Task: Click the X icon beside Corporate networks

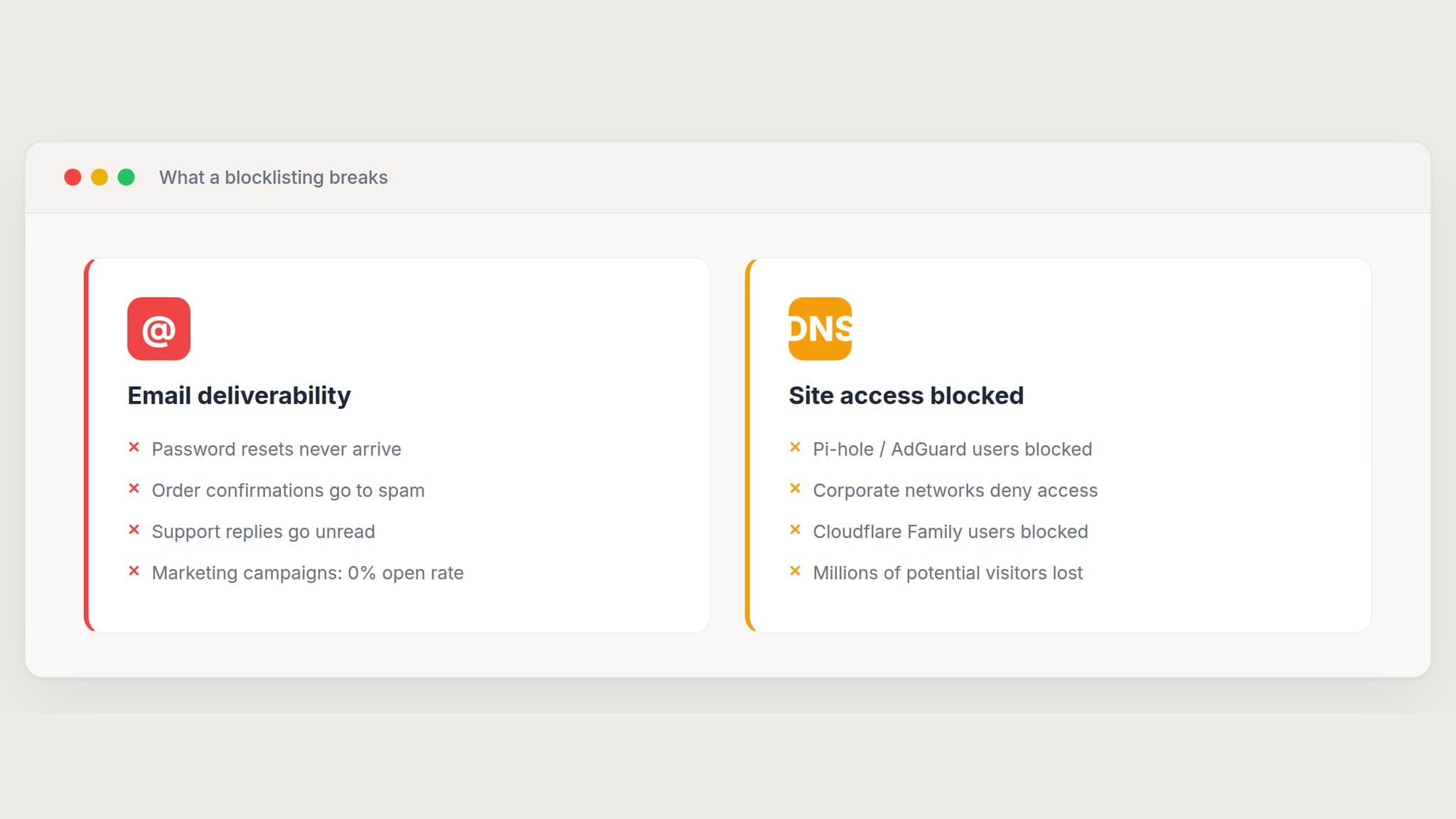Action: (795, 488)
